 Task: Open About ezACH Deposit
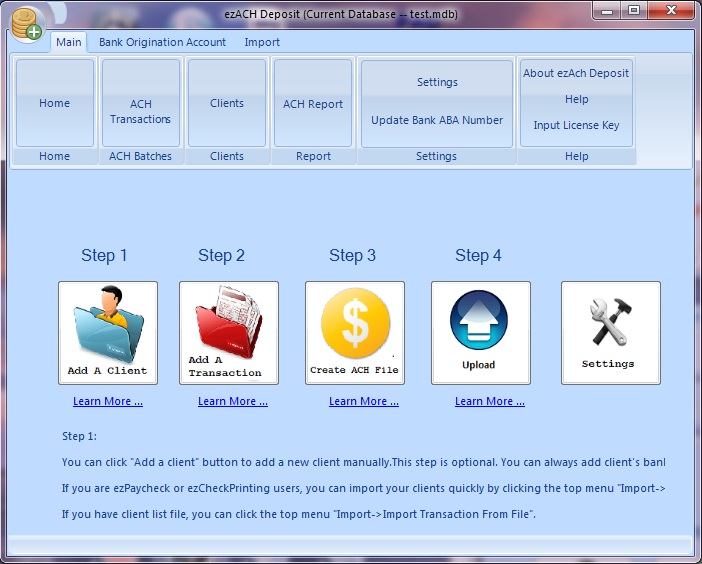tap(576, 73)
